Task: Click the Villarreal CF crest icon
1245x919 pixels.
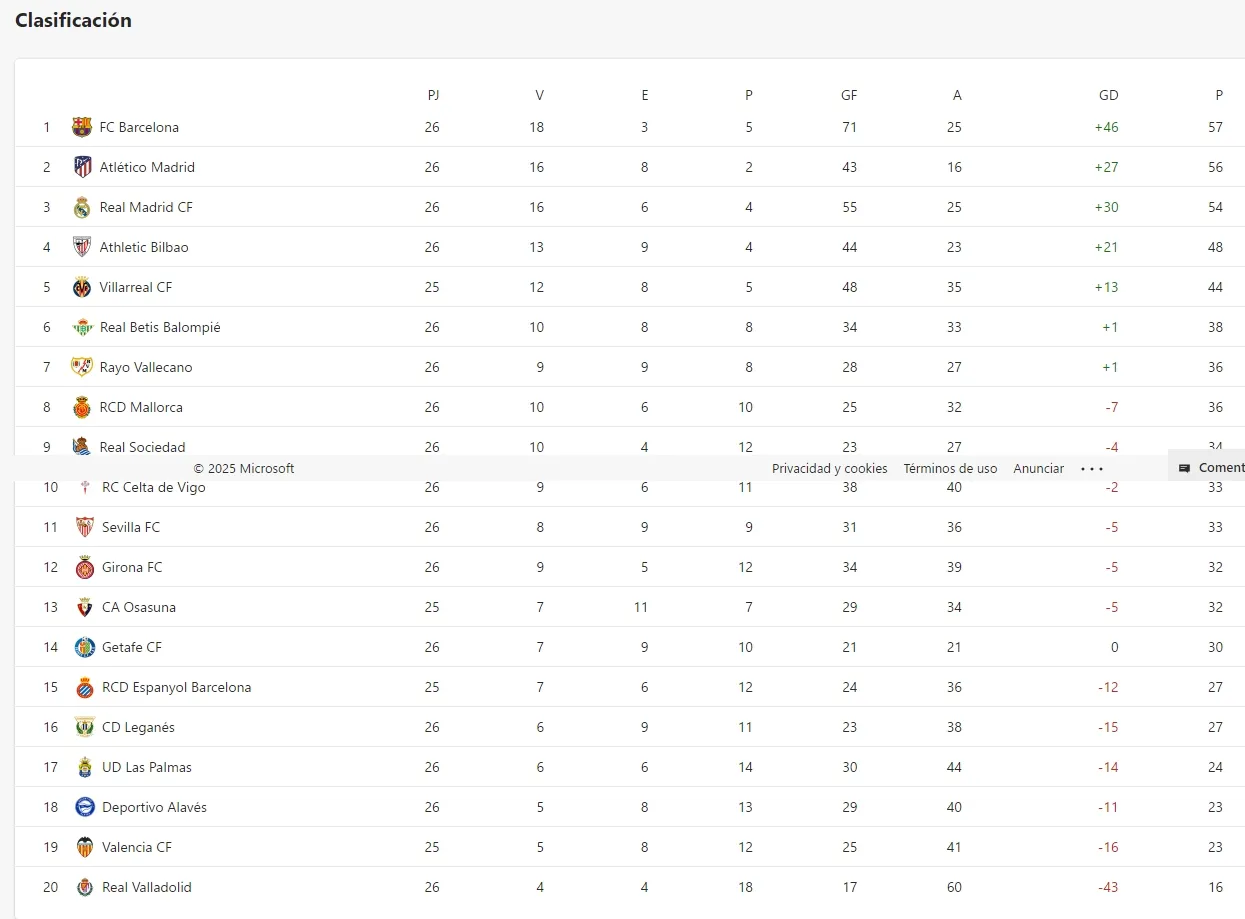Action: pyautogui.click(x=82, y=287)
